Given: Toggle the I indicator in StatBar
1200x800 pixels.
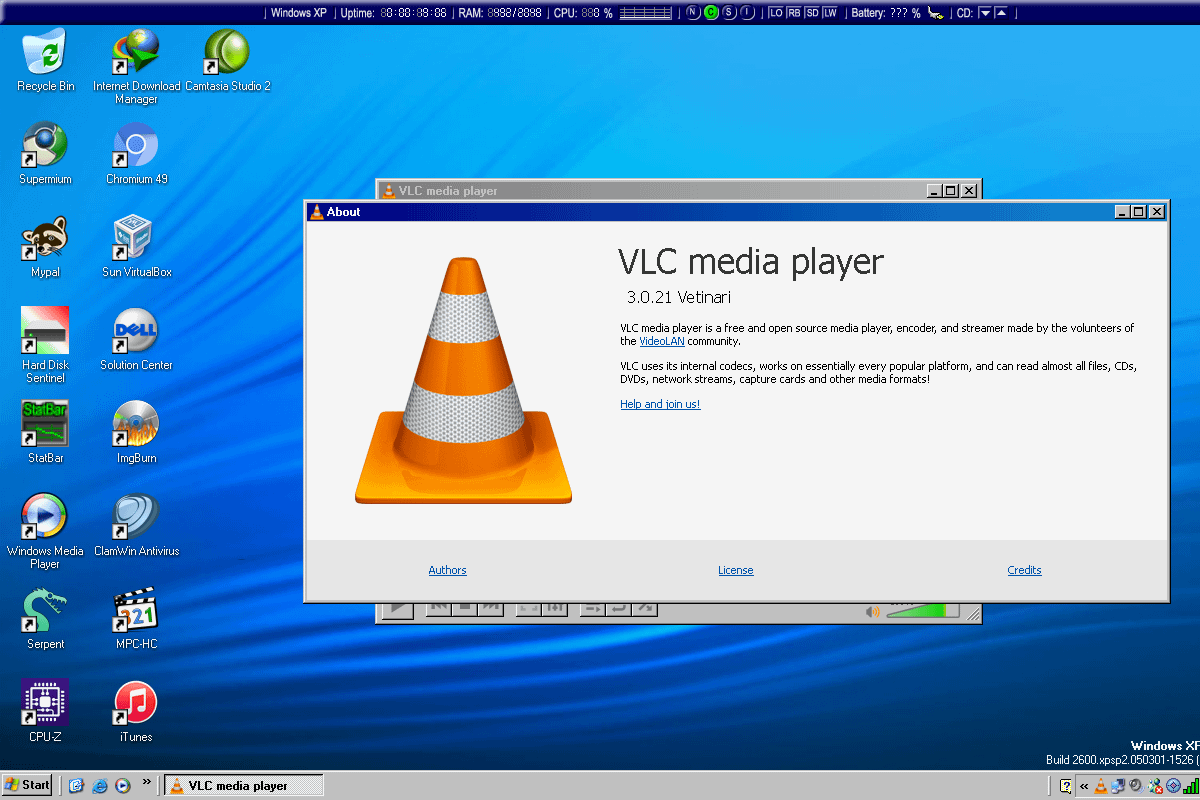Looking at the screenshot, I should click(x=747, y=13).
